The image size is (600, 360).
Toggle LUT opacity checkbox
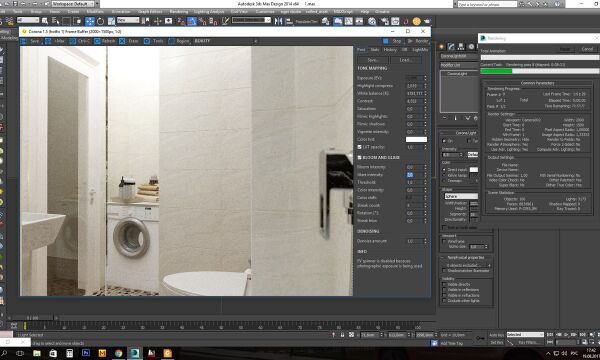coord(359,147)
